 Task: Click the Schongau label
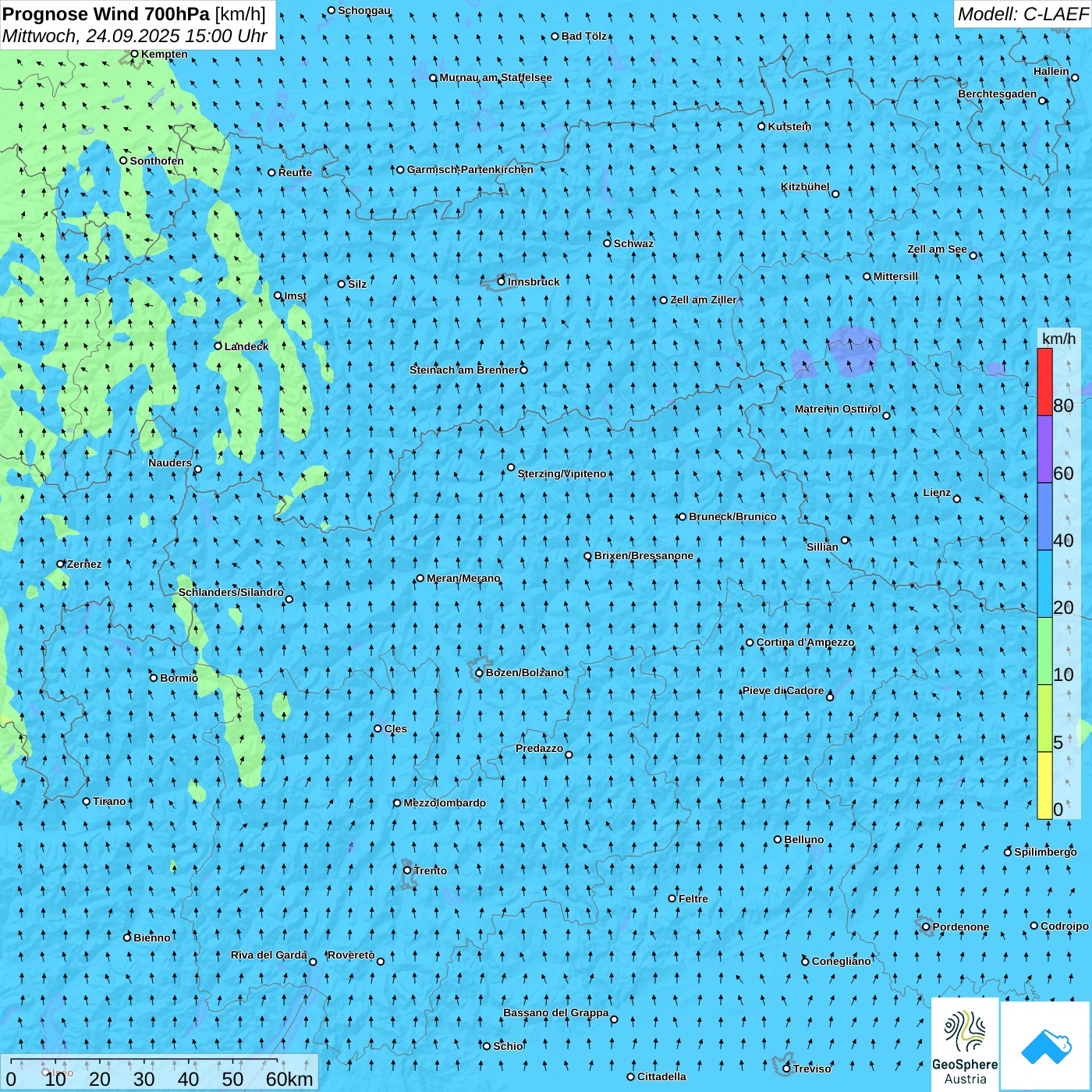(x=364, y=10)
